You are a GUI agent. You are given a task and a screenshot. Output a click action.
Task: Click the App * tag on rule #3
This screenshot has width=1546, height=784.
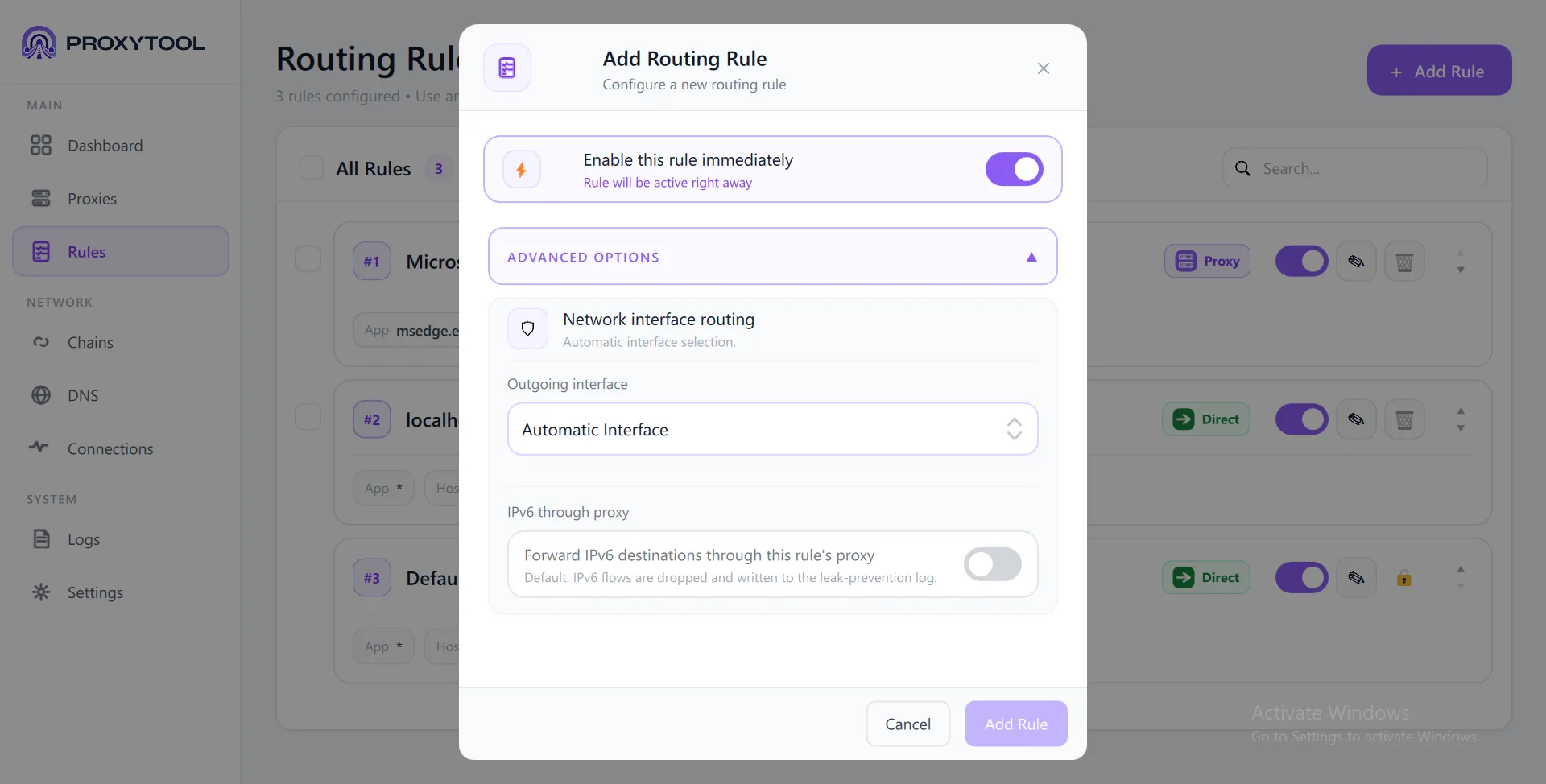[x=383, y=646]
